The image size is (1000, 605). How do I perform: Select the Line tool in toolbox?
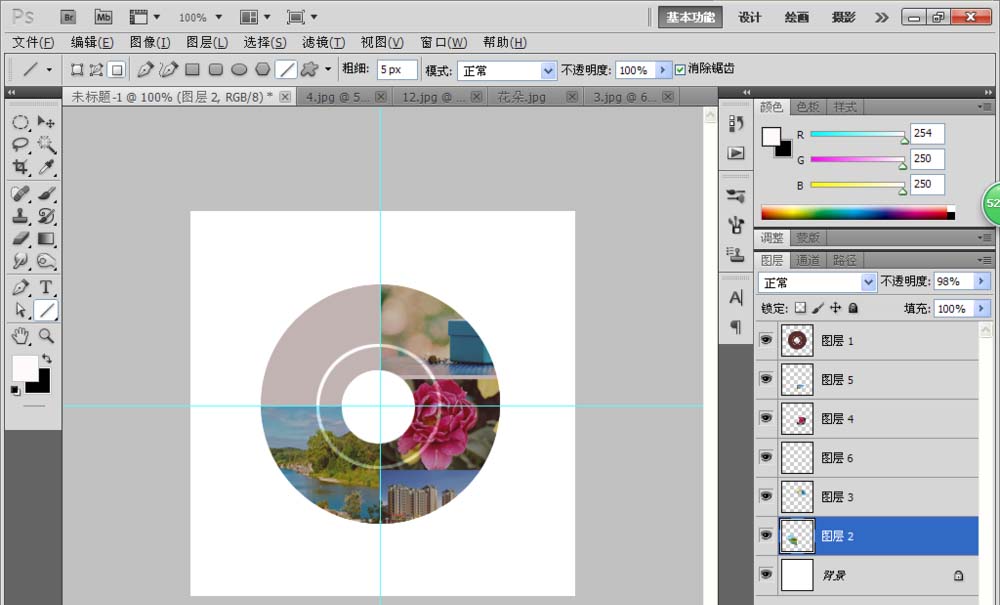(x=46, y=310)
